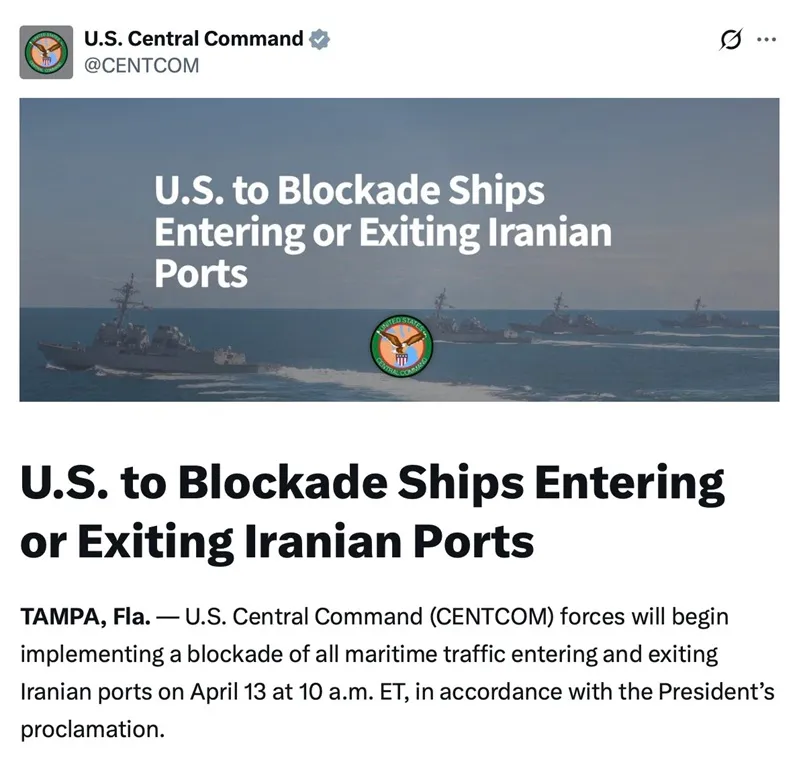
Task: Open the "U.S. Central Command" display name
Action: 194,39
